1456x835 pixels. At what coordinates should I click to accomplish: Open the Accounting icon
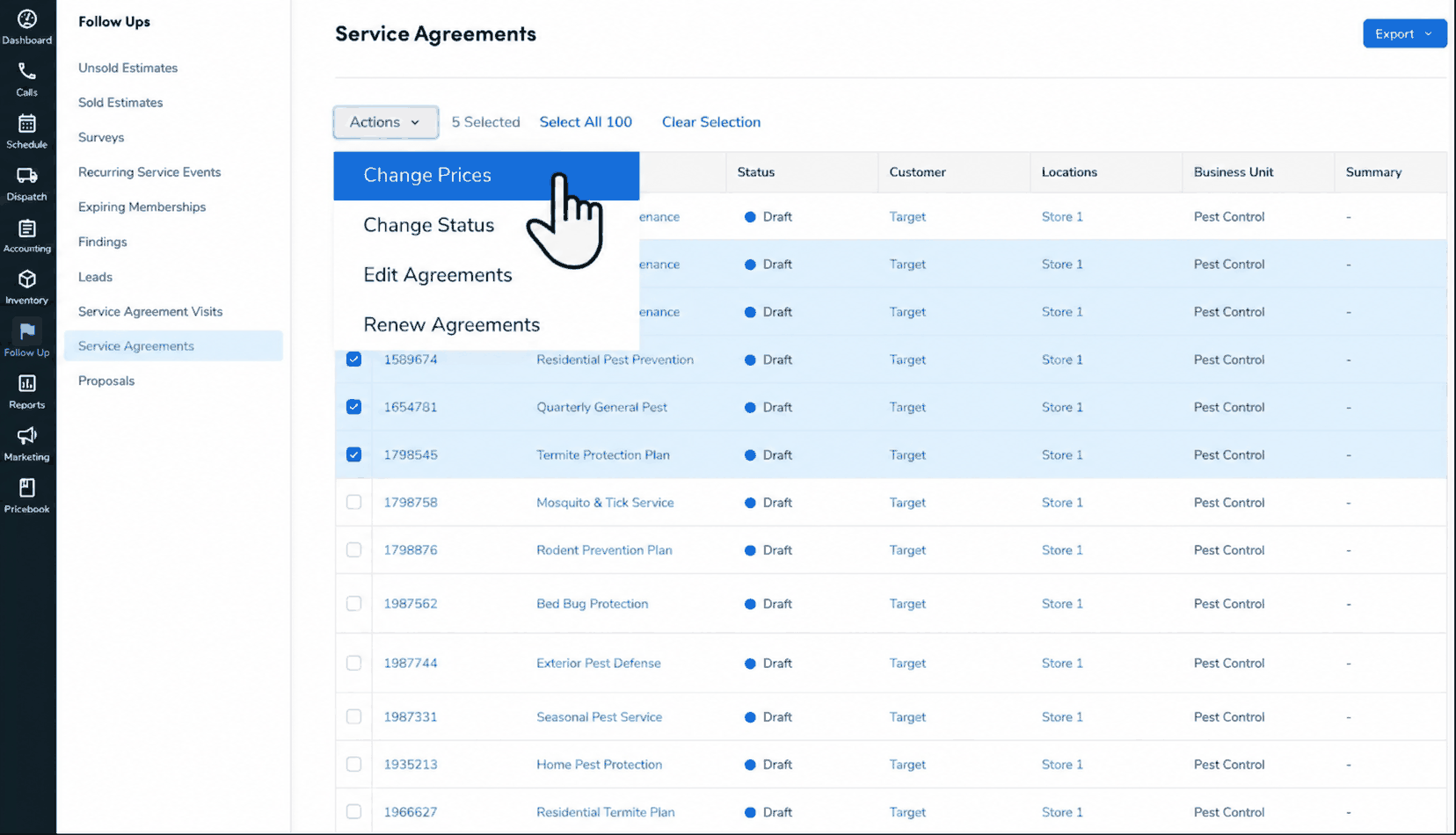click(27, 228)
